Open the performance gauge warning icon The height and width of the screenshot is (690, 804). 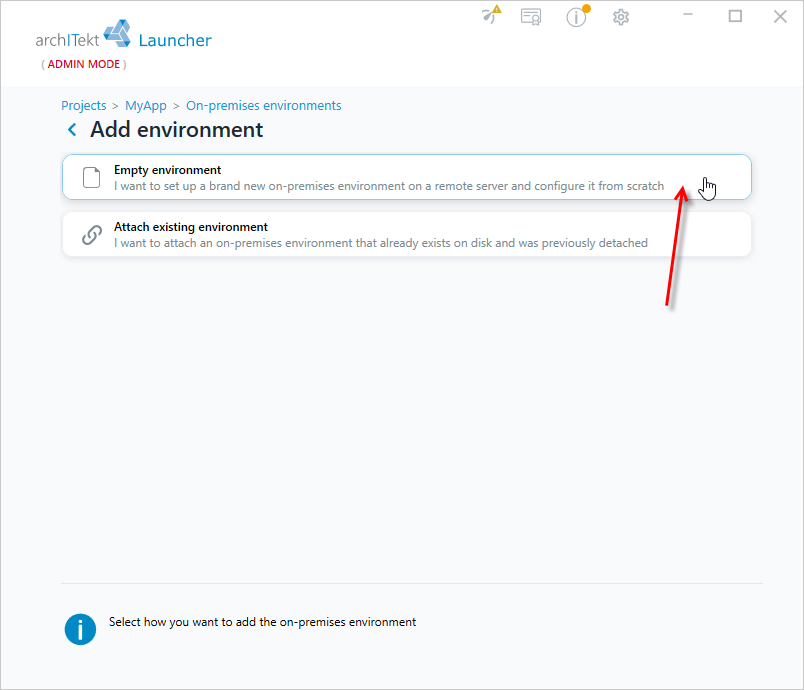point(491,15)
